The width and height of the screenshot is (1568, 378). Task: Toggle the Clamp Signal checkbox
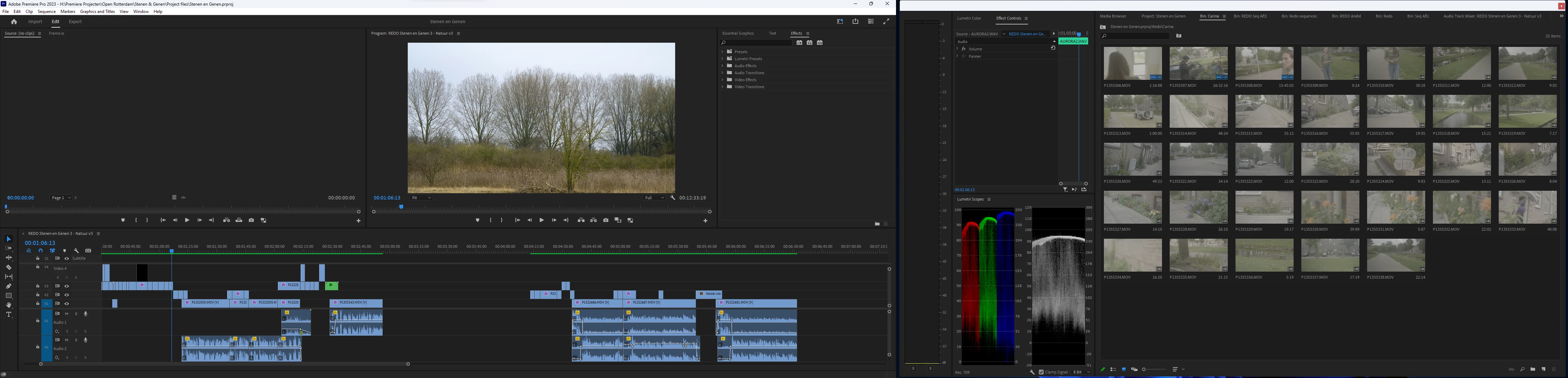[x=1042, y=372]
